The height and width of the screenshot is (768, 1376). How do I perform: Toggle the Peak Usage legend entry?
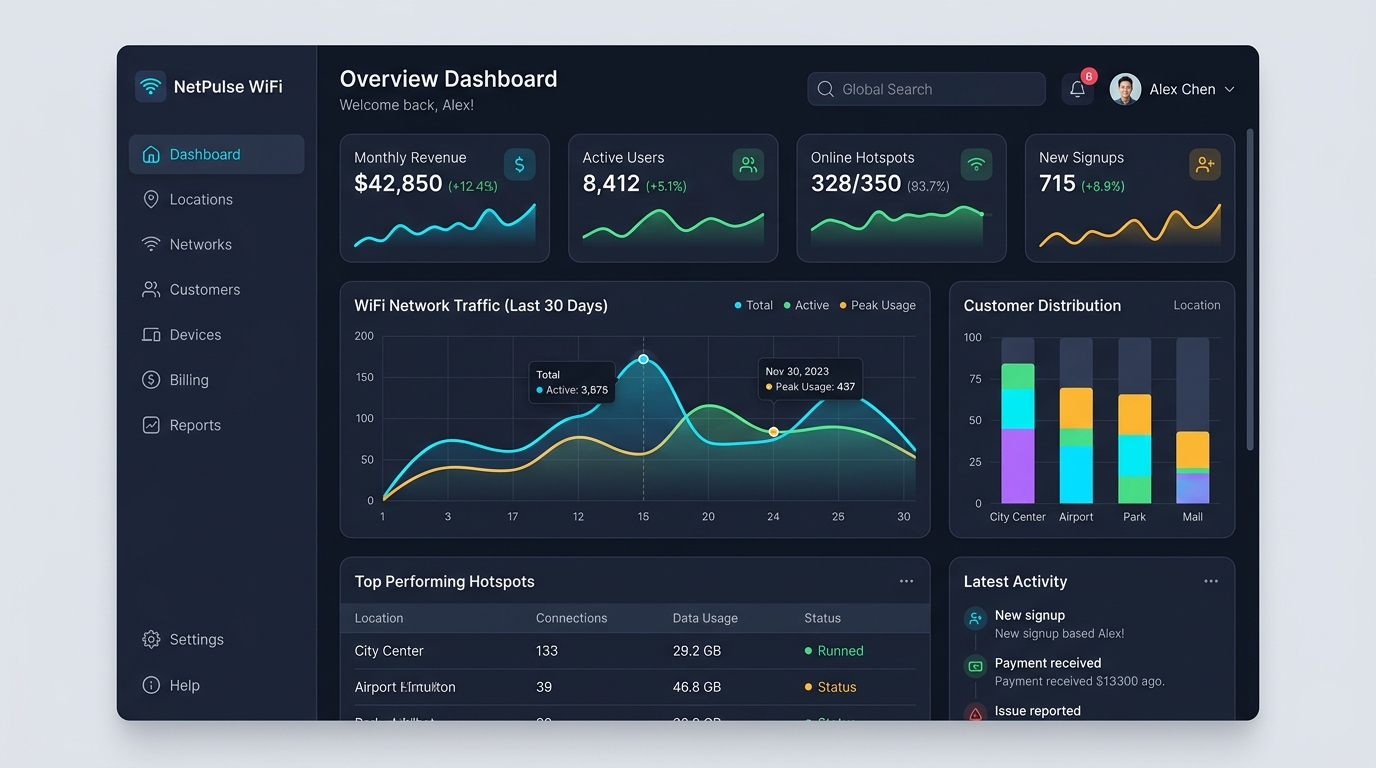pos(877,305)
